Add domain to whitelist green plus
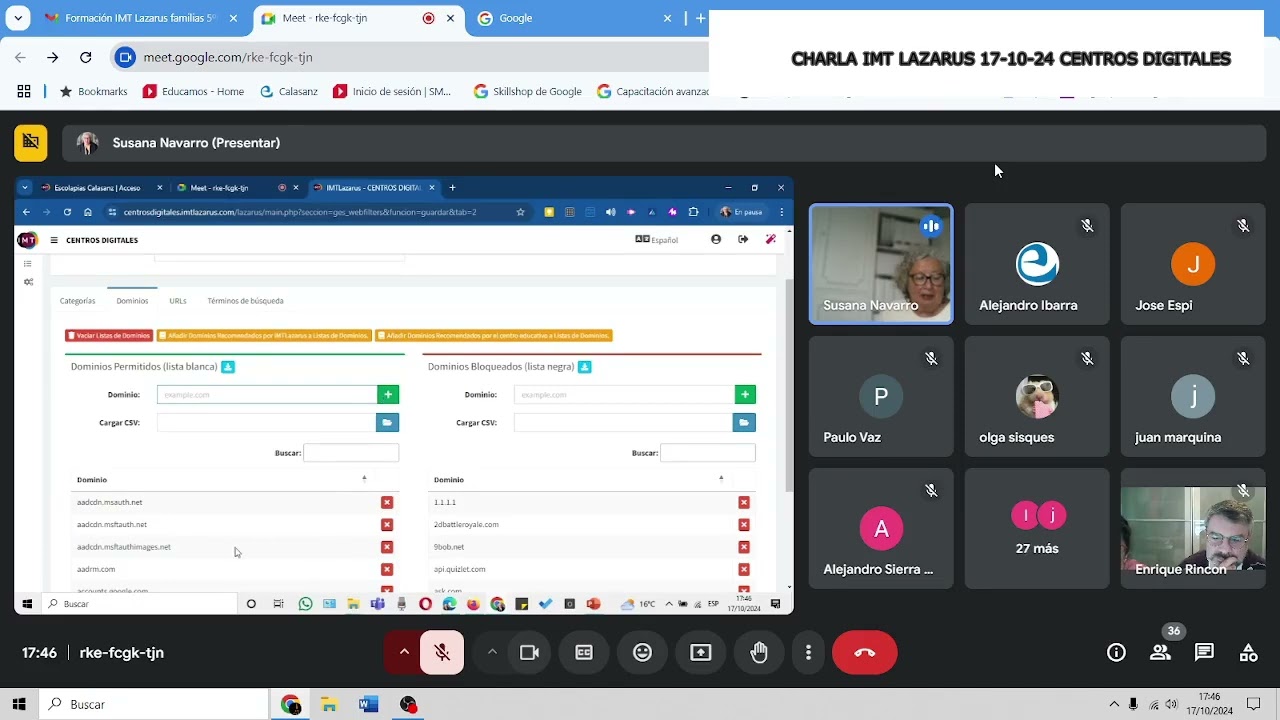This screenshot has width=1280, height=720. (x=388, y=395)
